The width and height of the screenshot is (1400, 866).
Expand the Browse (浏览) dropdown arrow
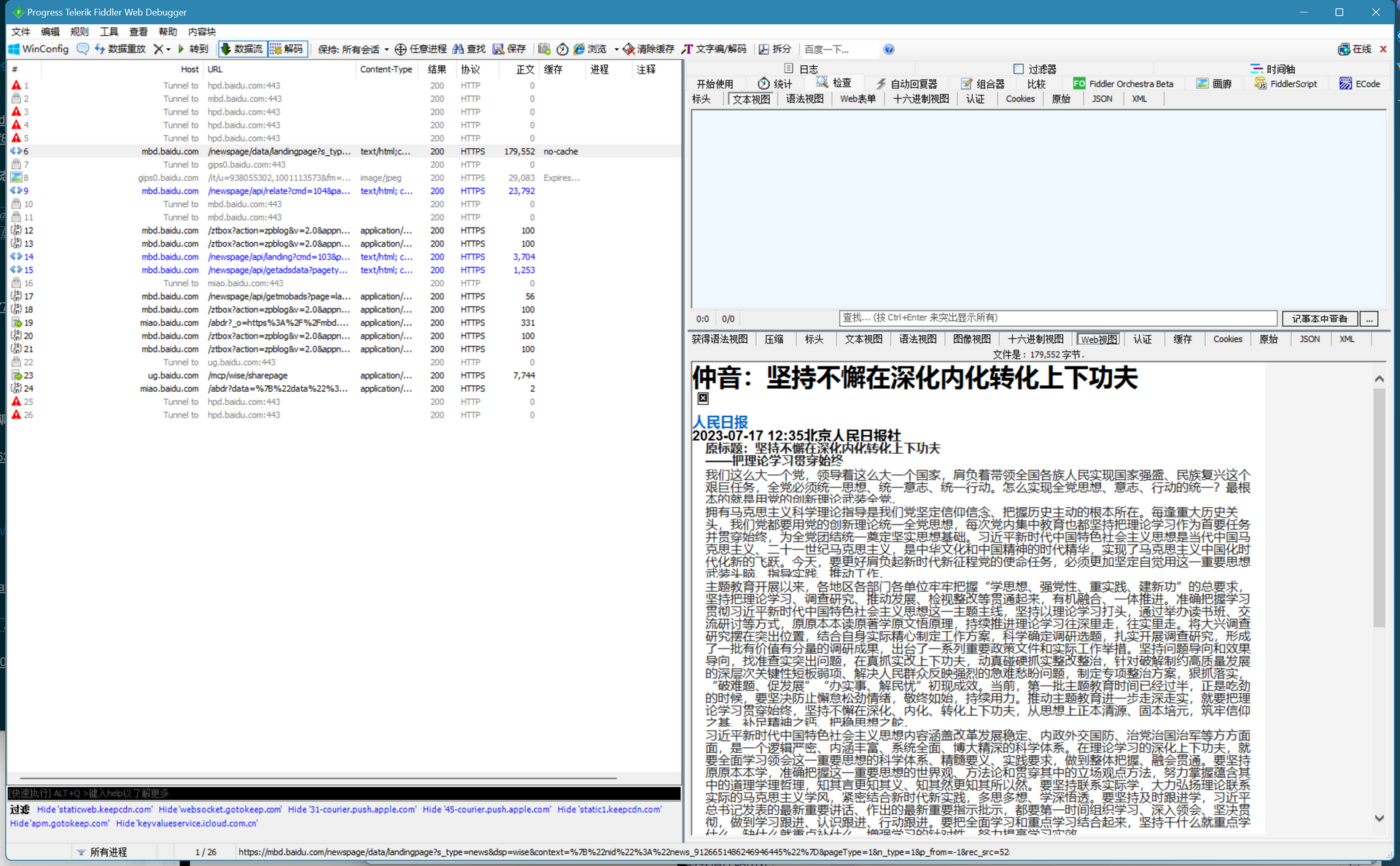tap(616, 50)
